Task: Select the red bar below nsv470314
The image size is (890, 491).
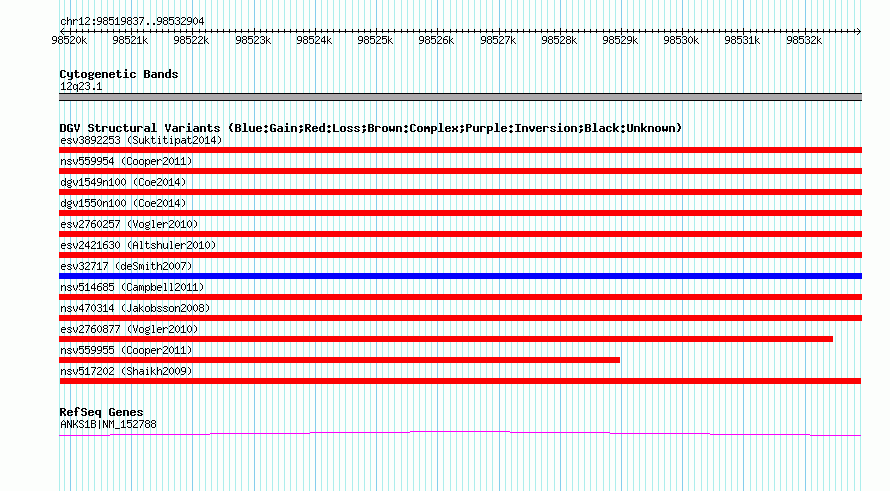Action: 460,318
